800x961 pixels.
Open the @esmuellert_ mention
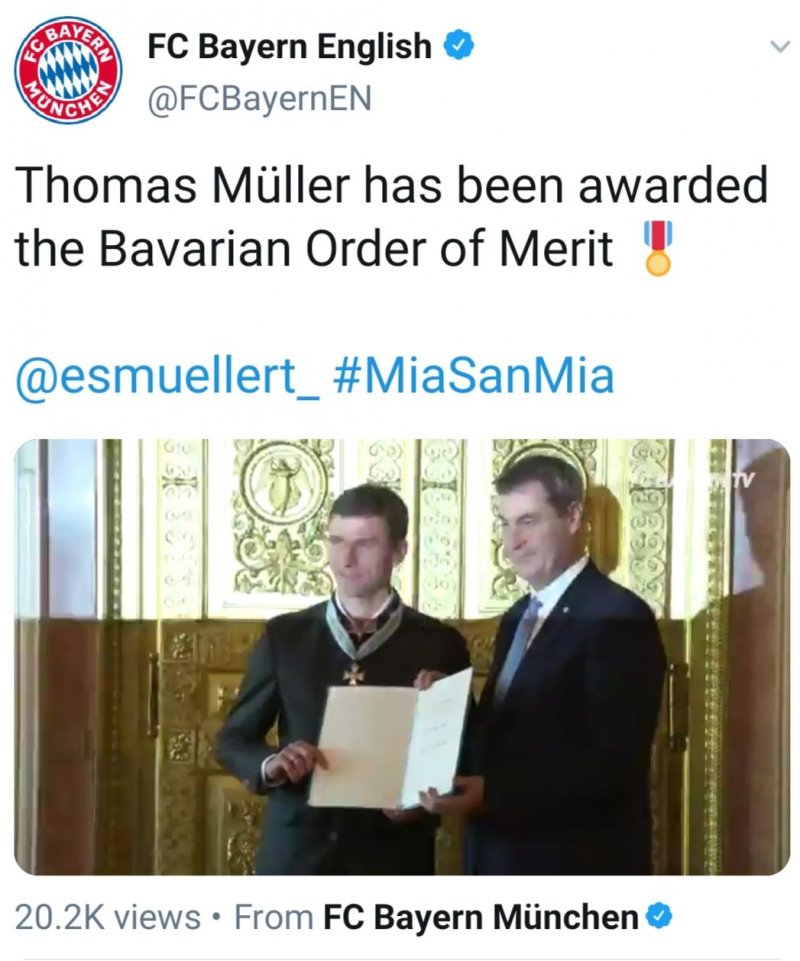[x=168, y=376]
